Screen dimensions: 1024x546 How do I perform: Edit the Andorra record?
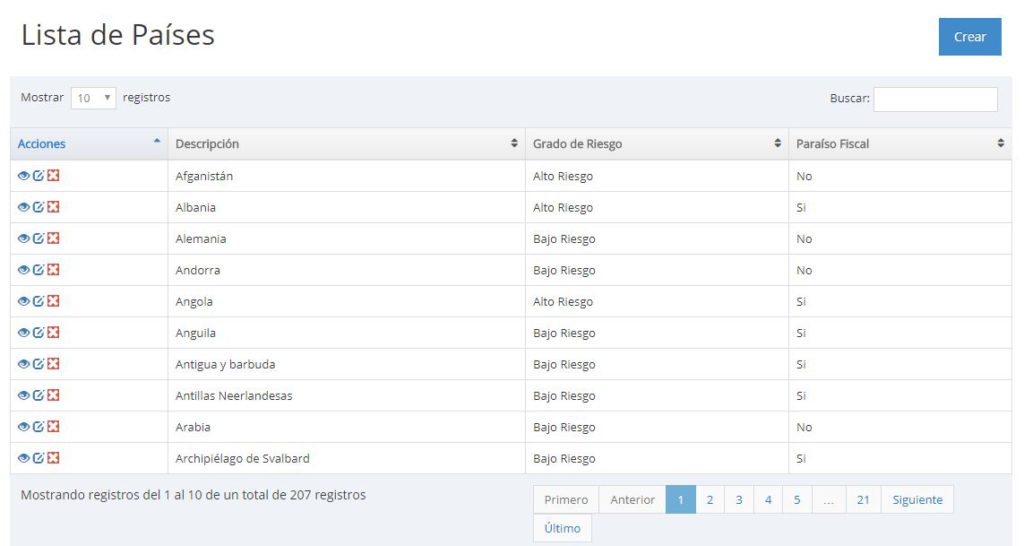click(39, 270)
